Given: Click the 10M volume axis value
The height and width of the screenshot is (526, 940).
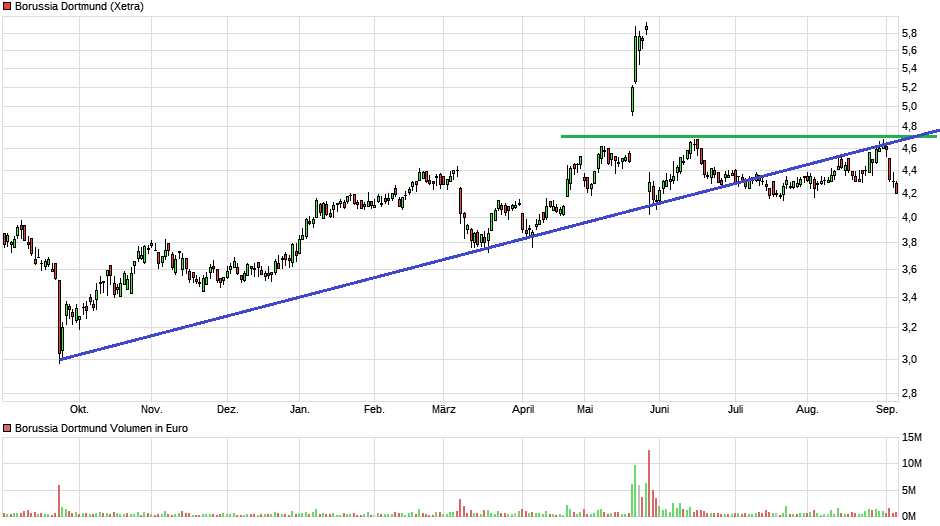Looking at the screenshot, I should pyautogui.click(x=912, y=463).
